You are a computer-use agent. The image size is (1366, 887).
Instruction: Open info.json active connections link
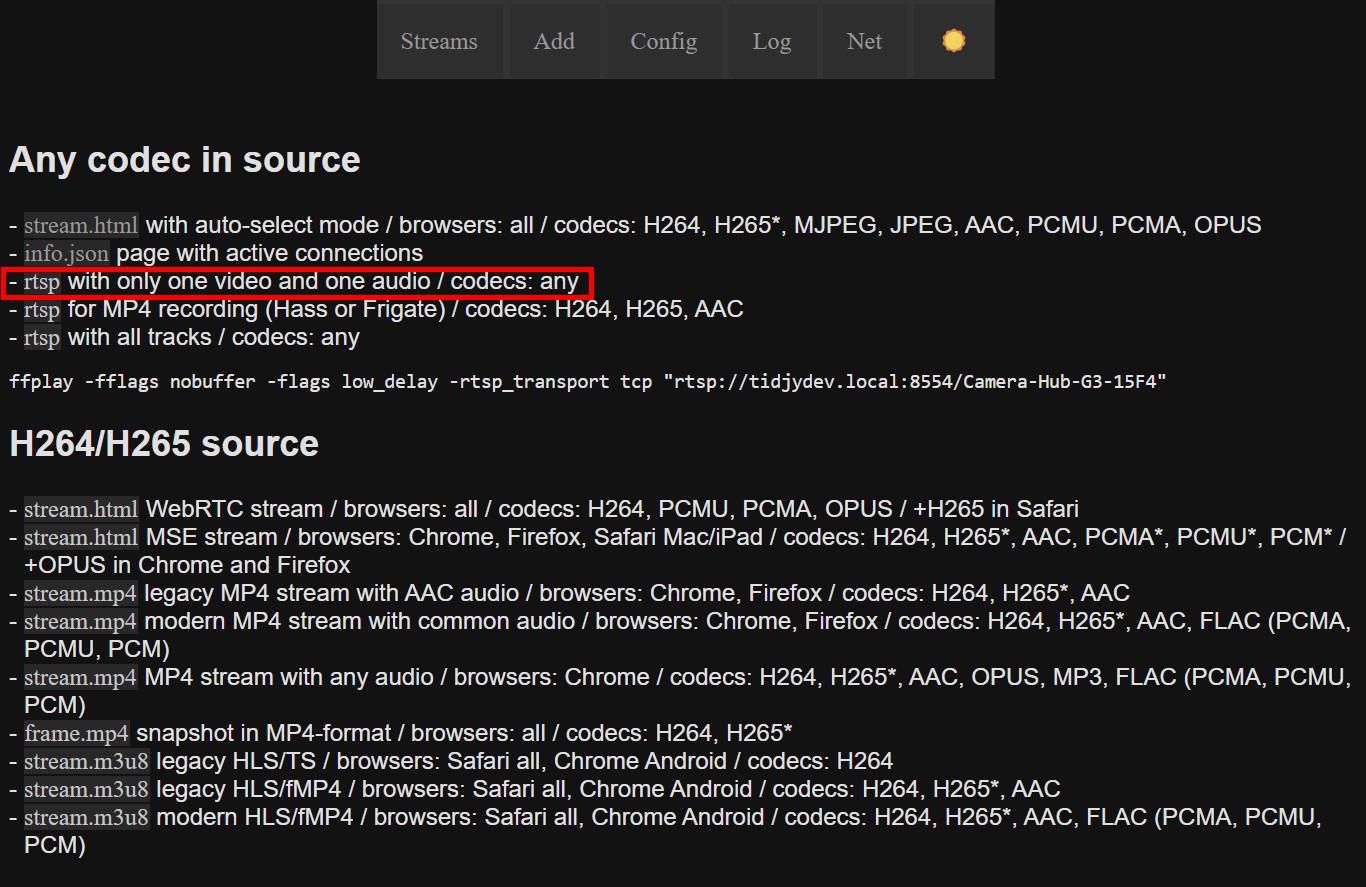[67, 254]
